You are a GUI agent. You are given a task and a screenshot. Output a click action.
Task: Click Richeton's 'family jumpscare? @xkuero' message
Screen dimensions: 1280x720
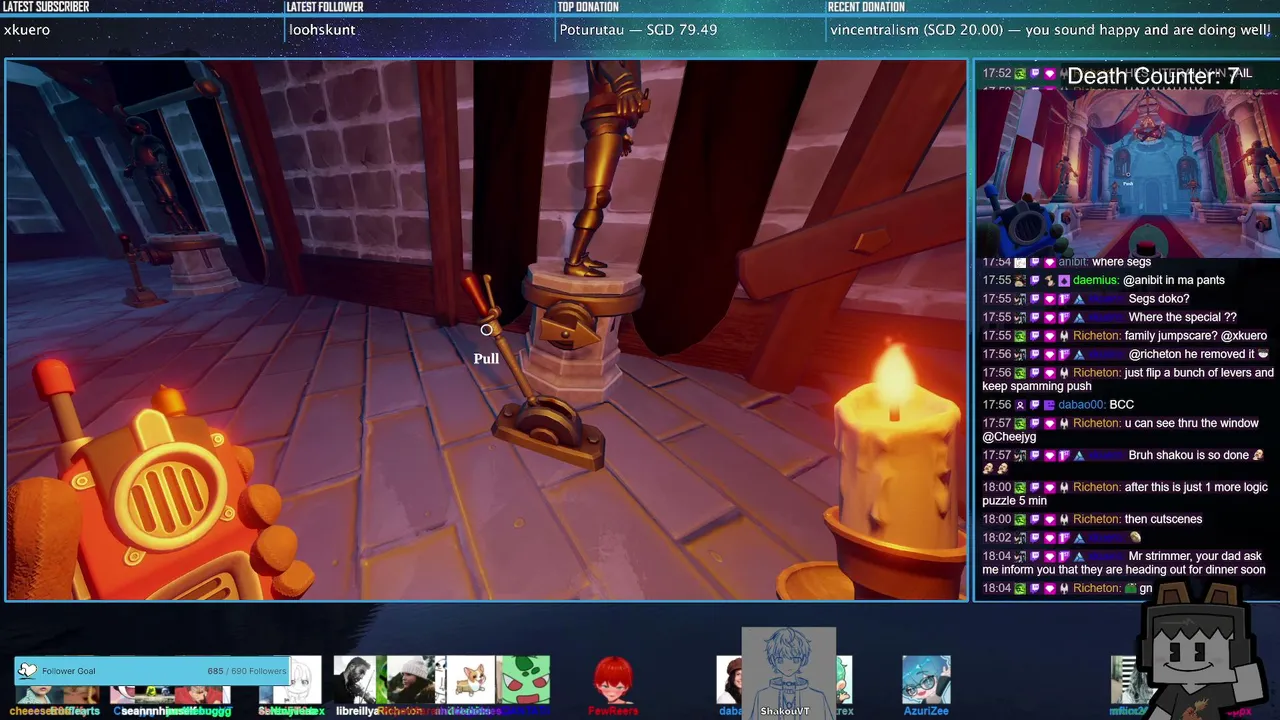click(x=1196, y=336)
